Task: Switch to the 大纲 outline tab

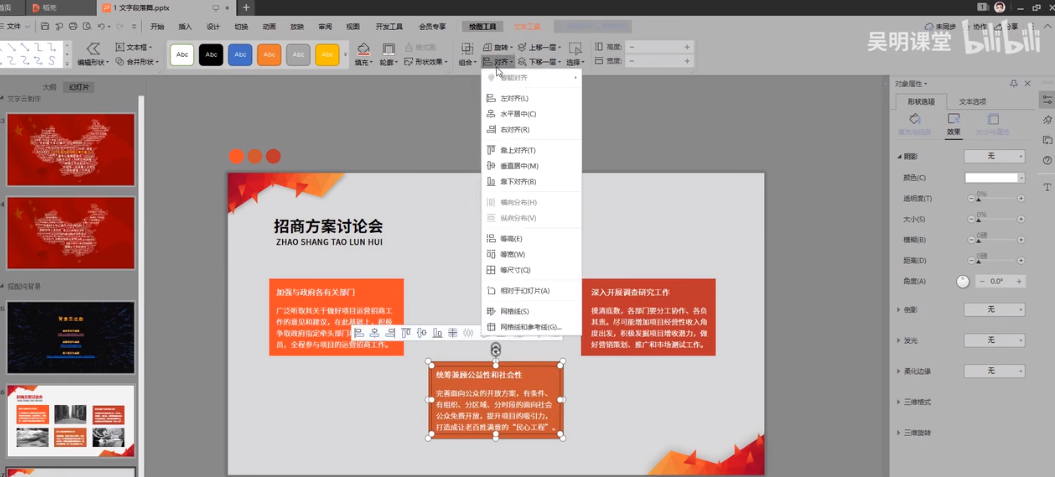Action: (x=49, y=87)
